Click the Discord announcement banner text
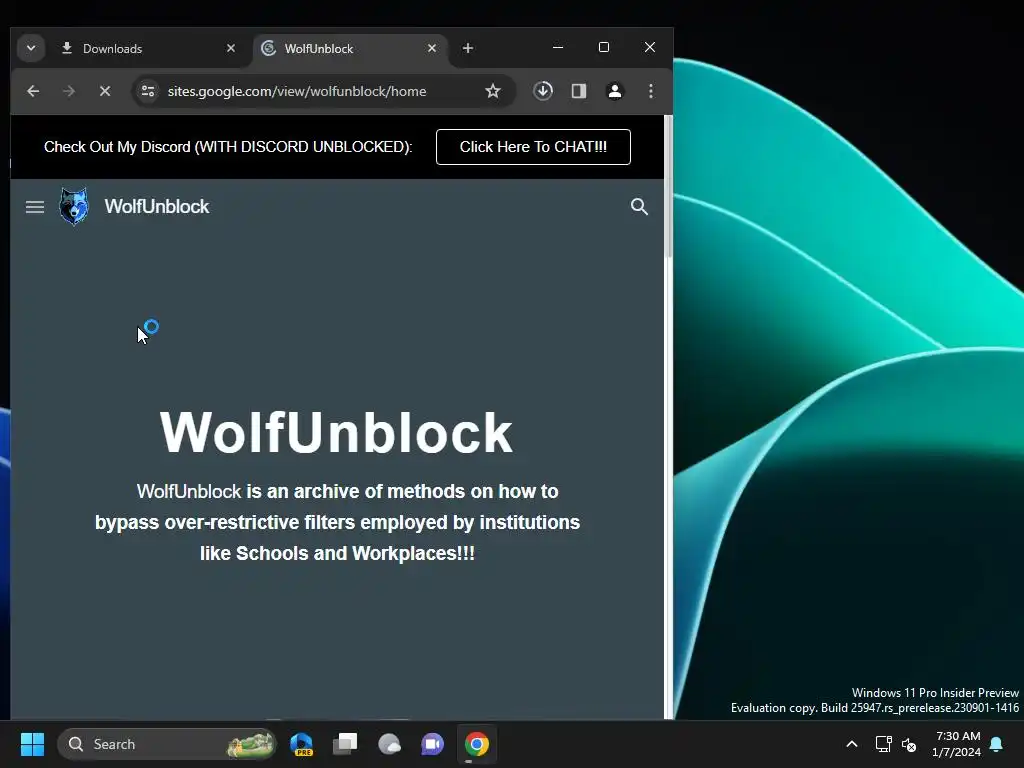This screenshot has height=768, width=1024. click(x=228, y=147)
